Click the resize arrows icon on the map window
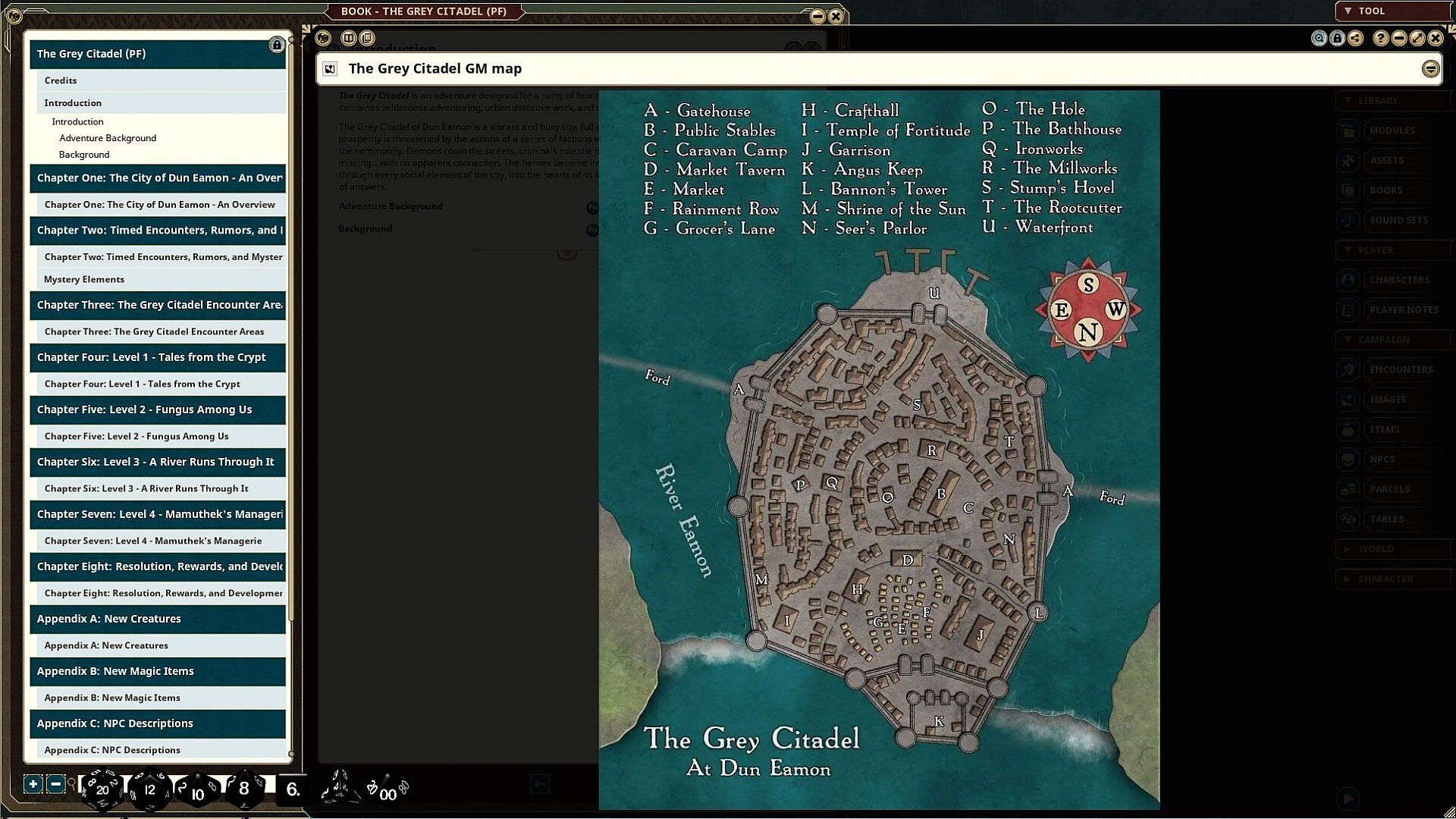 coord(1417,38)
